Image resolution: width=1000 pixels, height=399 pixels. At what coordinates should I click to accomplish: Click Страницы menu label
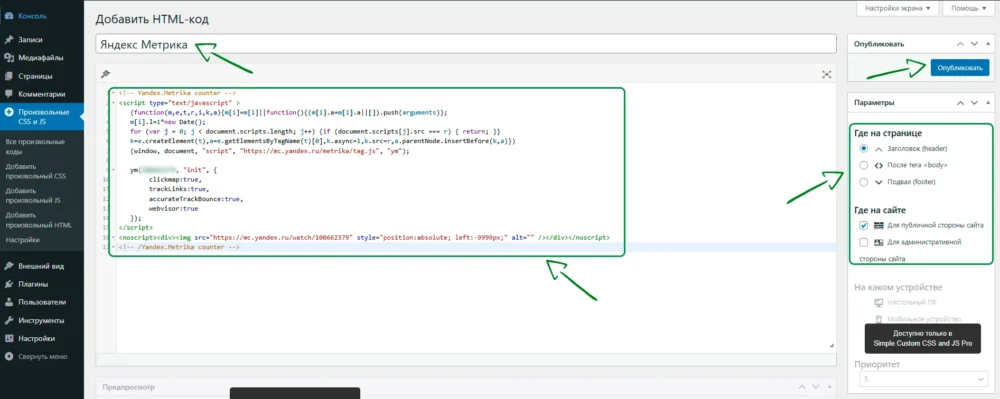point(36,76)
